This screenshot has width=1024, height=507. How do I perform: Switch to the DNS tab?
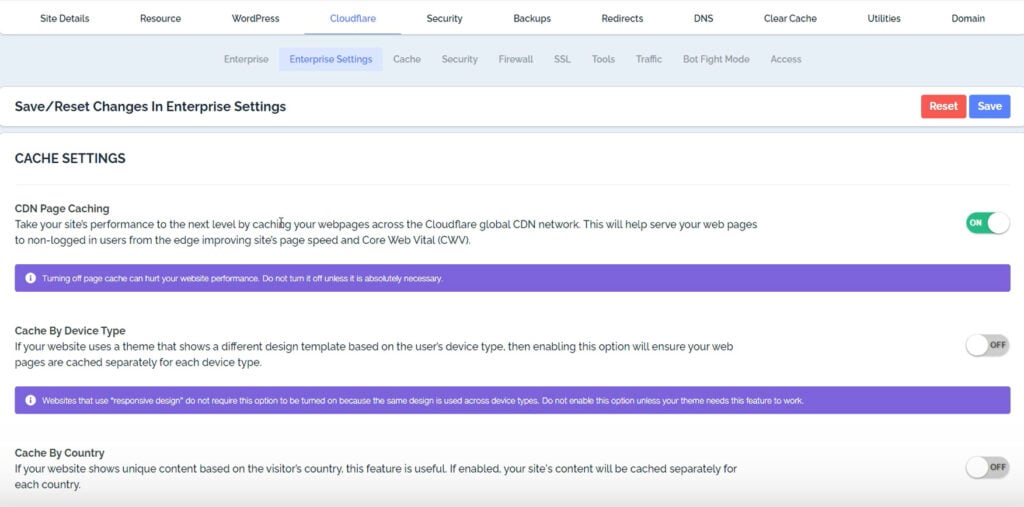click(x=703, y=18)
